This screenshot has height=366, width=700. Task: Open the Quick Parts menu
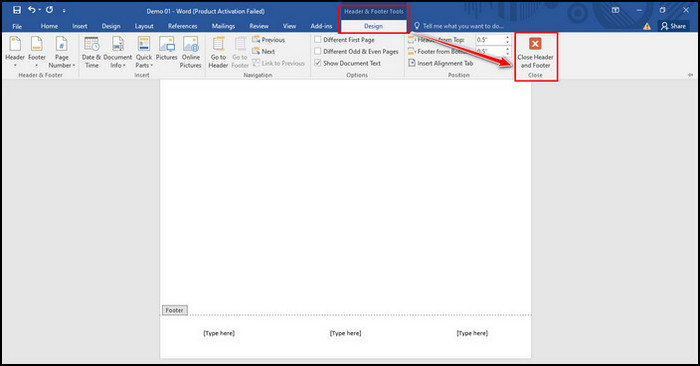point(144,52)
